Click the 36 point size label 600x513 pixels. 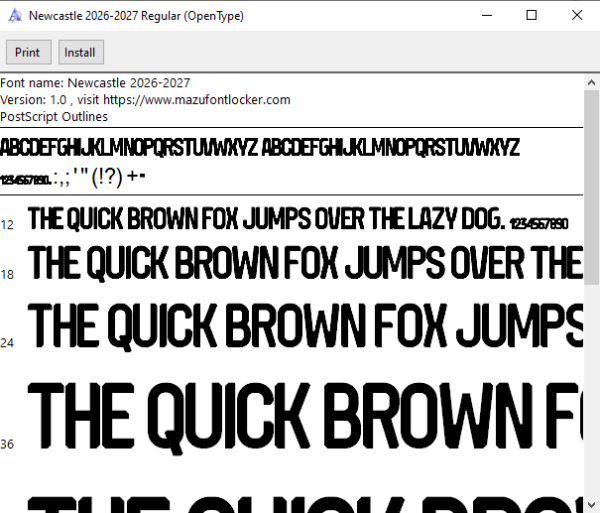point(7,445)
